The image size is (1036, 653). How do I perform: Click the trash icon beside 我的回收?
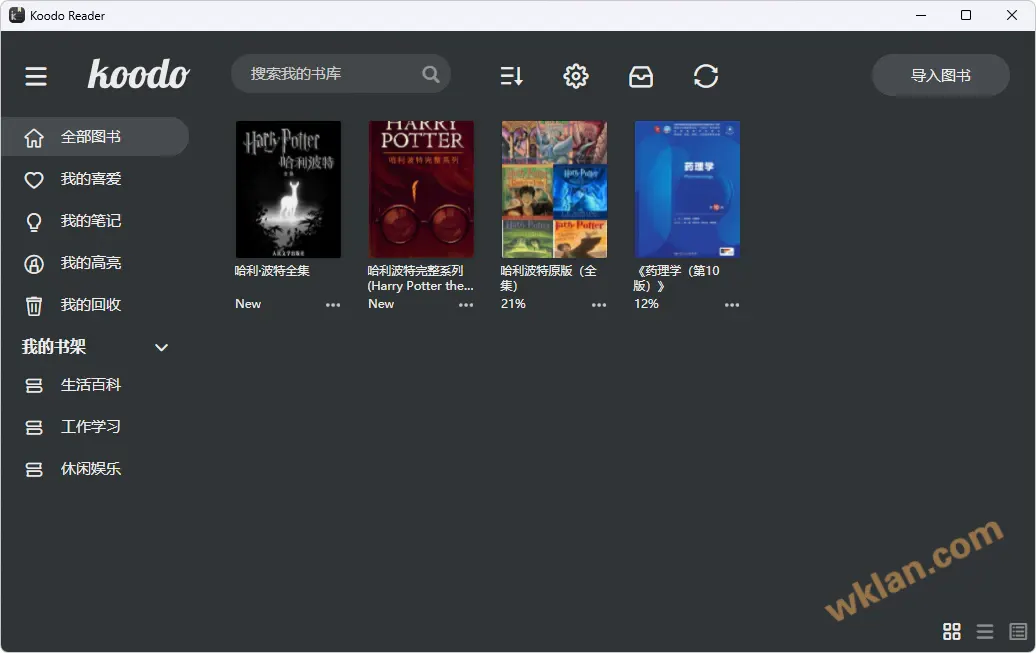pos(34,306)
